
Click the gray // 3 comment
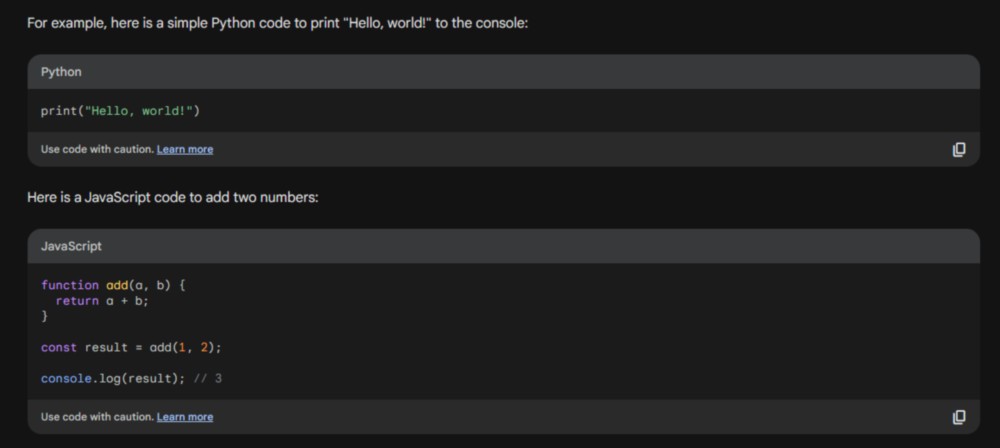208,378
